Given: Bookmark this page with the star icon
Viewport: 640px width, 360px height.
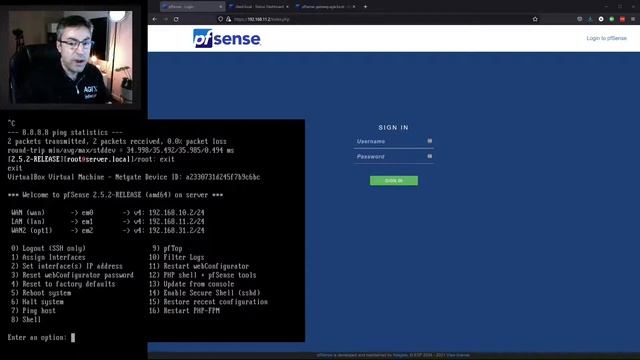Looking at the screenshot, I should [535, 19].
